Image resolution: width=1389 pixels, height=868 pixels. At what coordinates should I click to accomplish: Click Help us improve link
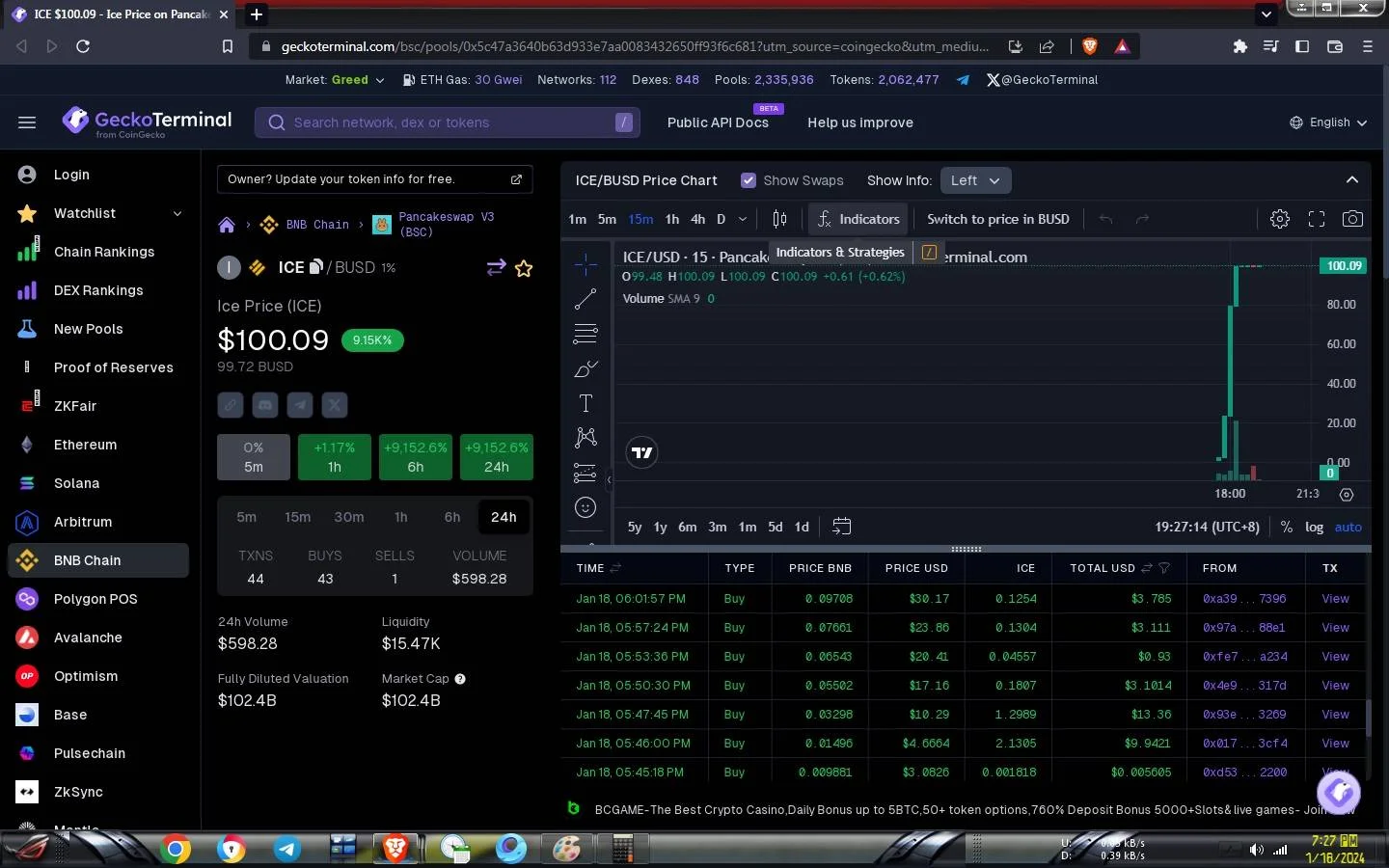click(860, 122)
